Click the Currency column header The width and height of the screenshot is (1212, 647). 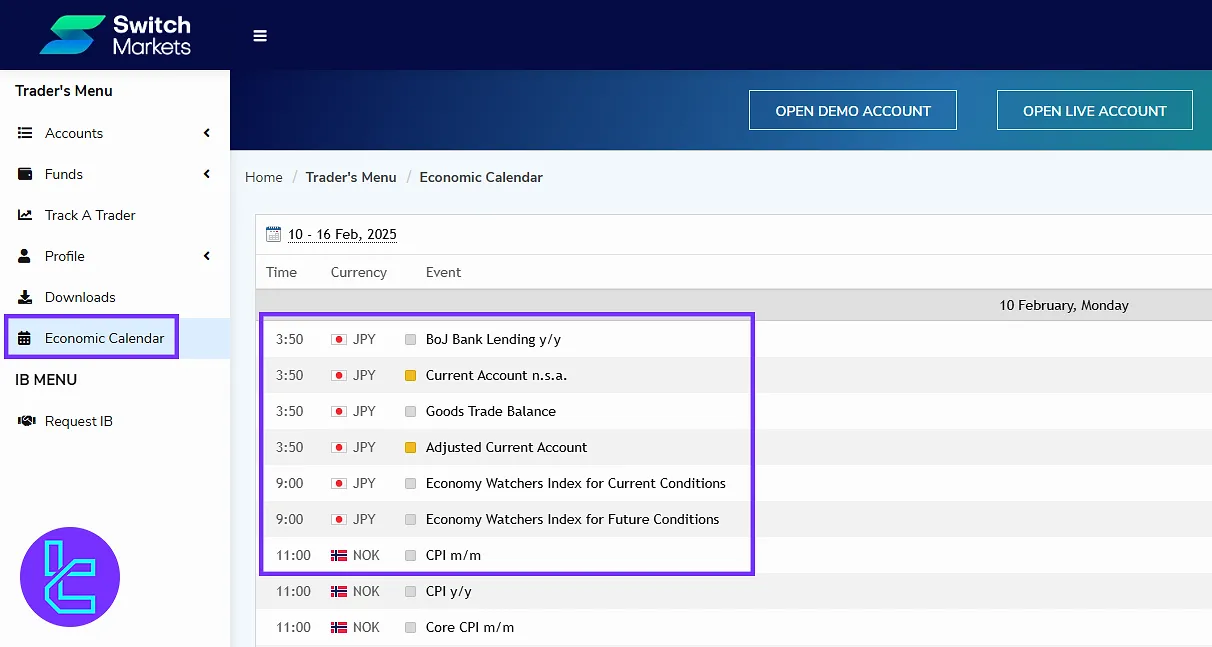point(359,272)
